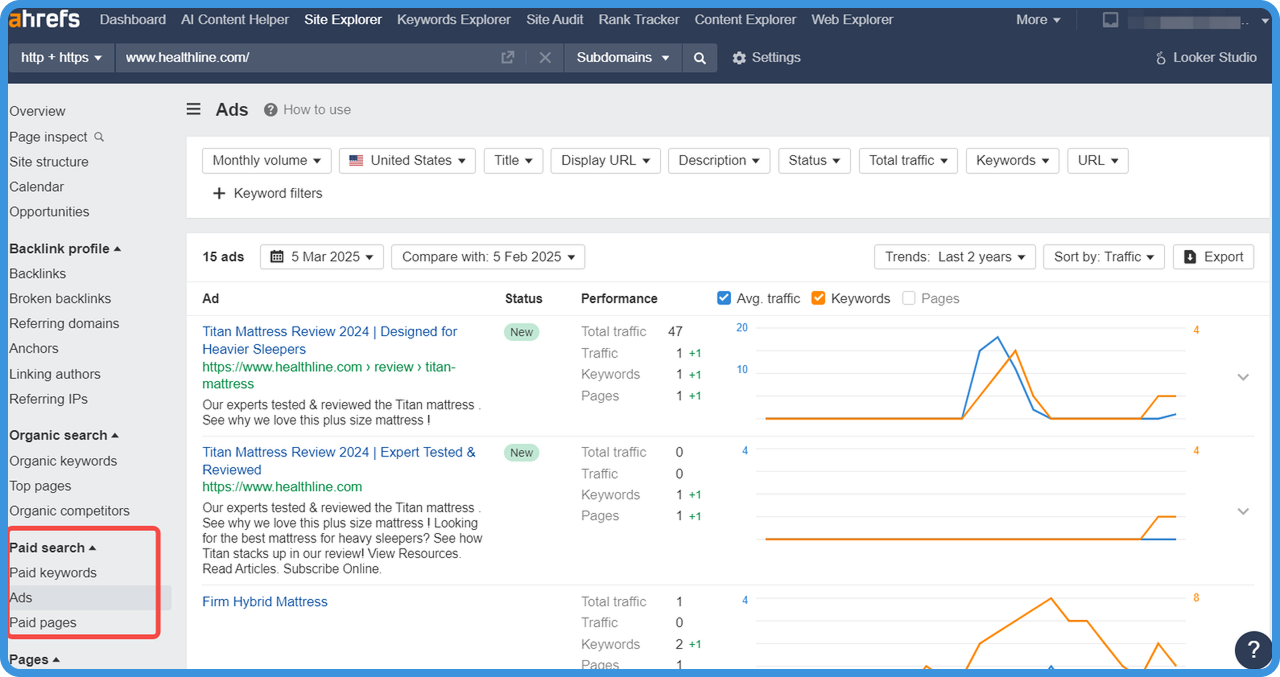Open Title filter dropdown
The image size is (1280, 677).
514,161
